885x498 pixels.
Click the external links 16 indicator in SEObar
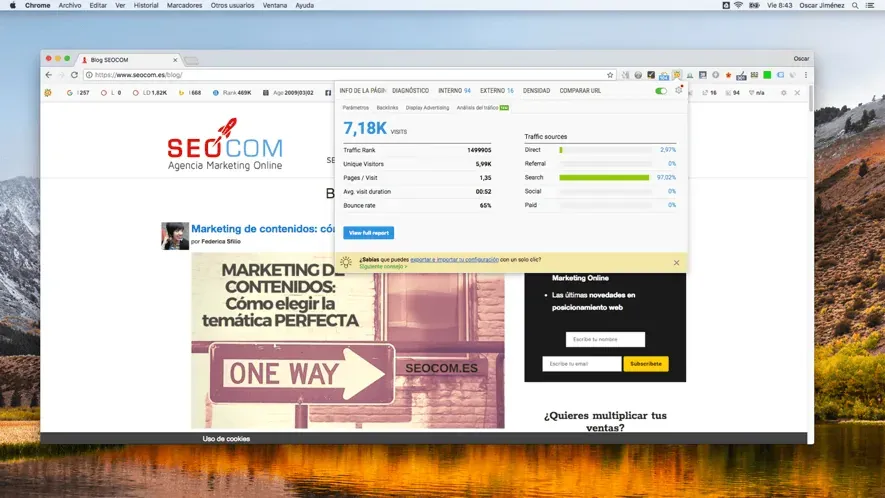709,93
